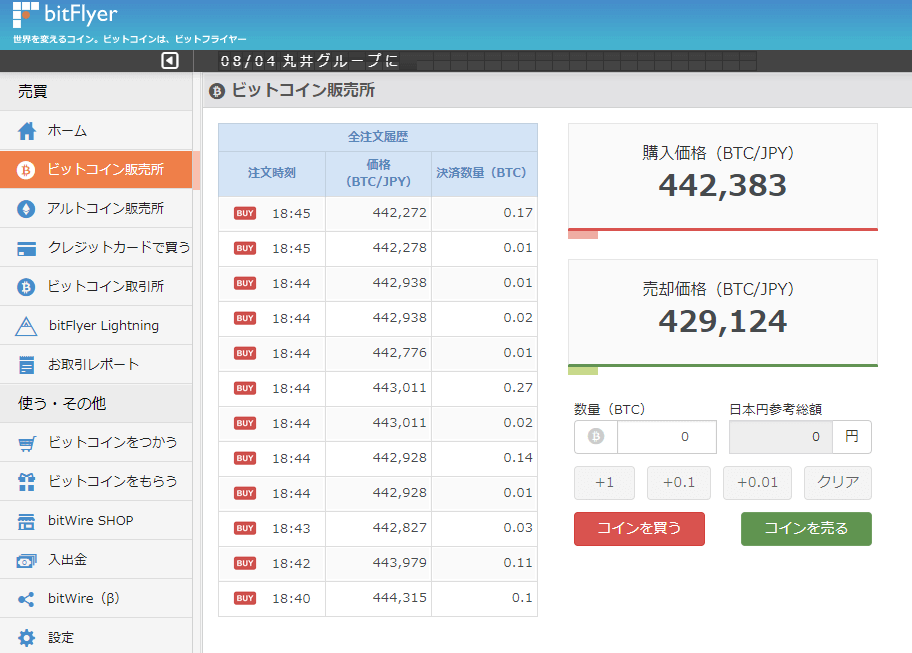Viewport: 912px width, 653px height.
Task: Open the ホーム menu item
Action: click(96, 130)
